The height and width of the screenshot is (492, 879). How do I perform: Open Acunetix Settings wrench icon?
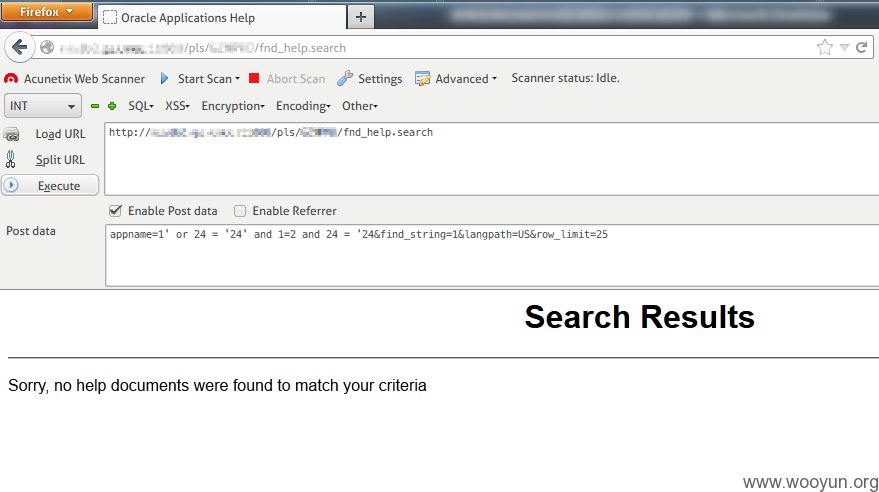coord(345,78)
